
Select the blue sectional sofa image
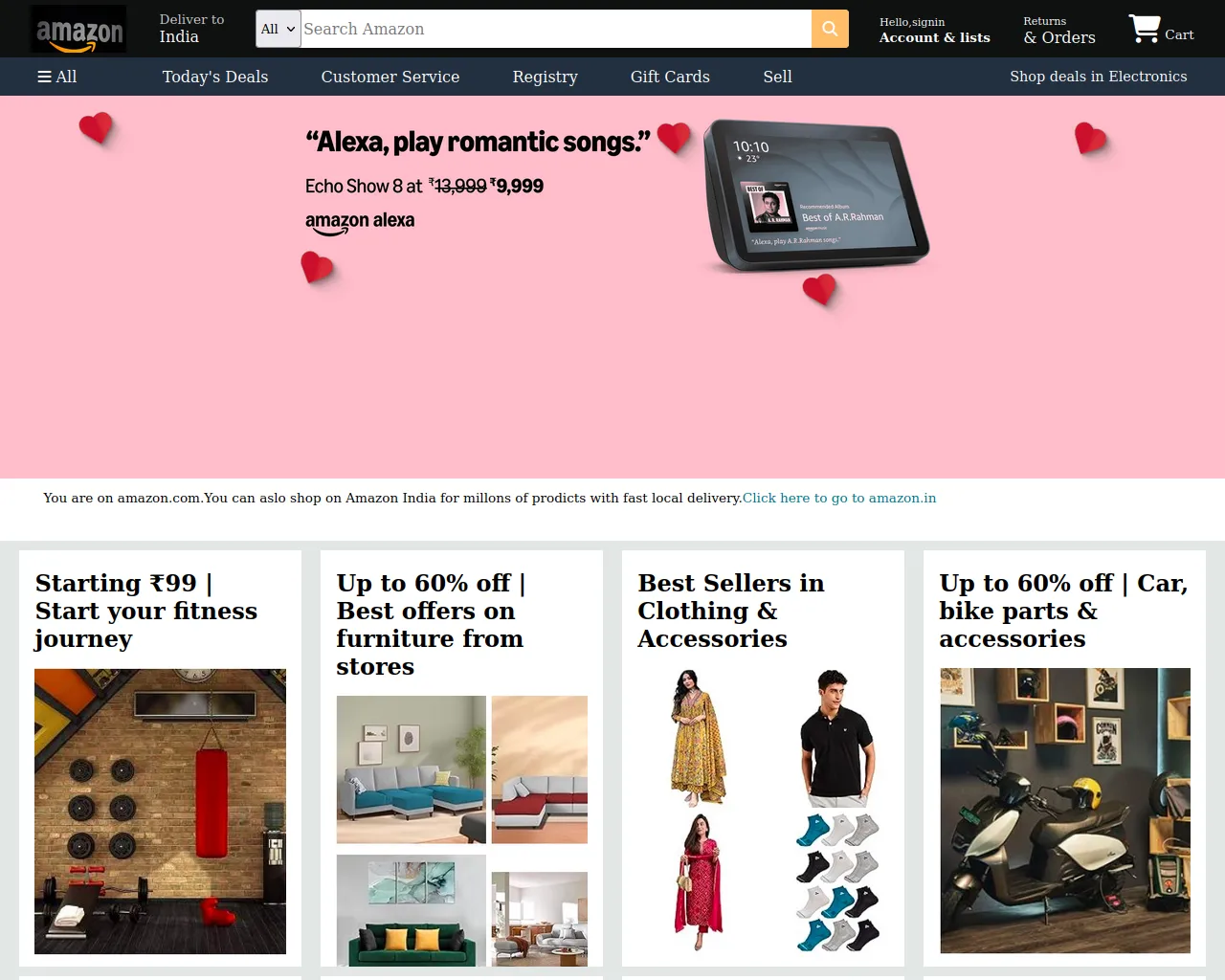[x=412, y=769]
